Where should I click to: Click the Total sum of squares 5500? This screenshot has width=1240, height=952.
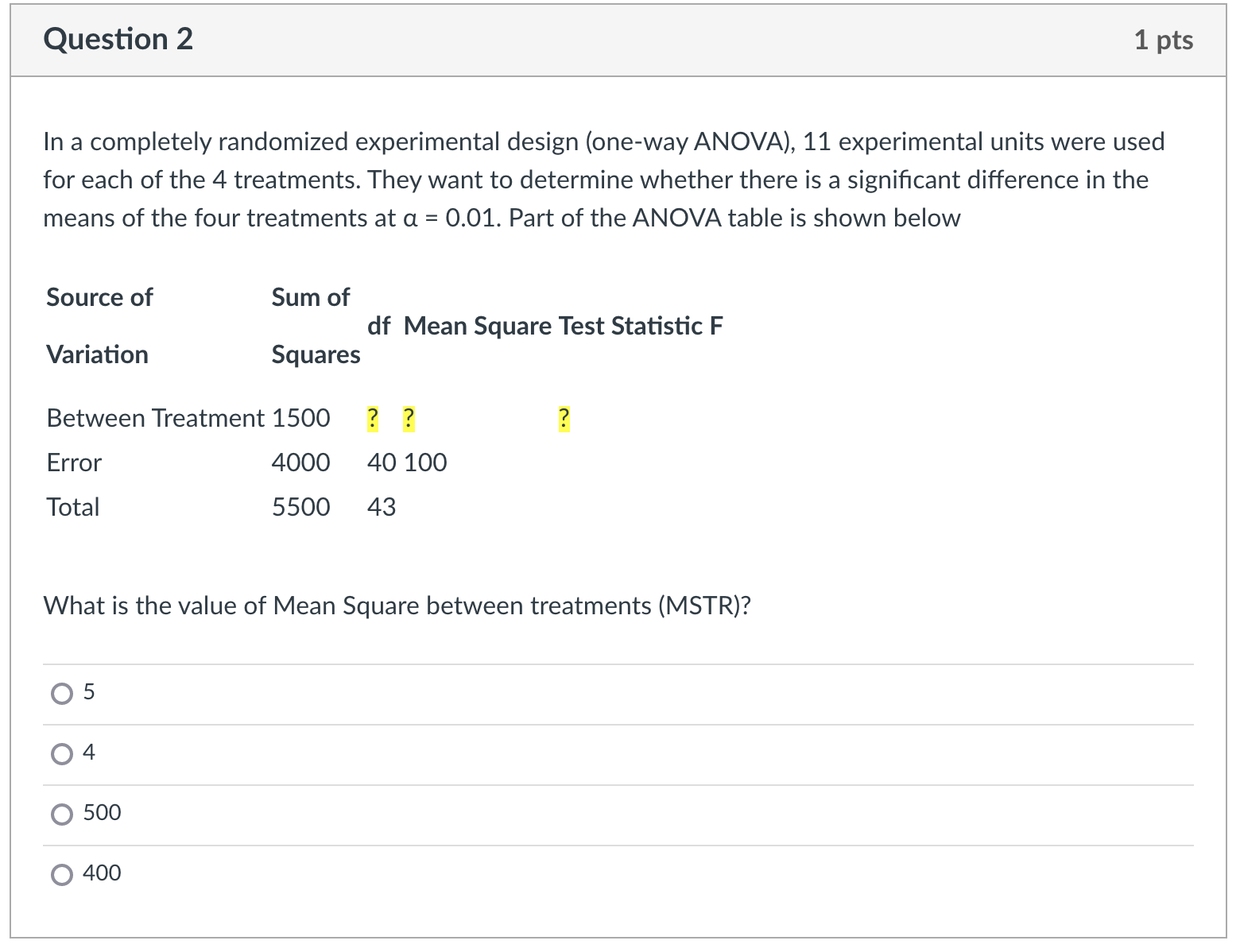tap(300, 507)
